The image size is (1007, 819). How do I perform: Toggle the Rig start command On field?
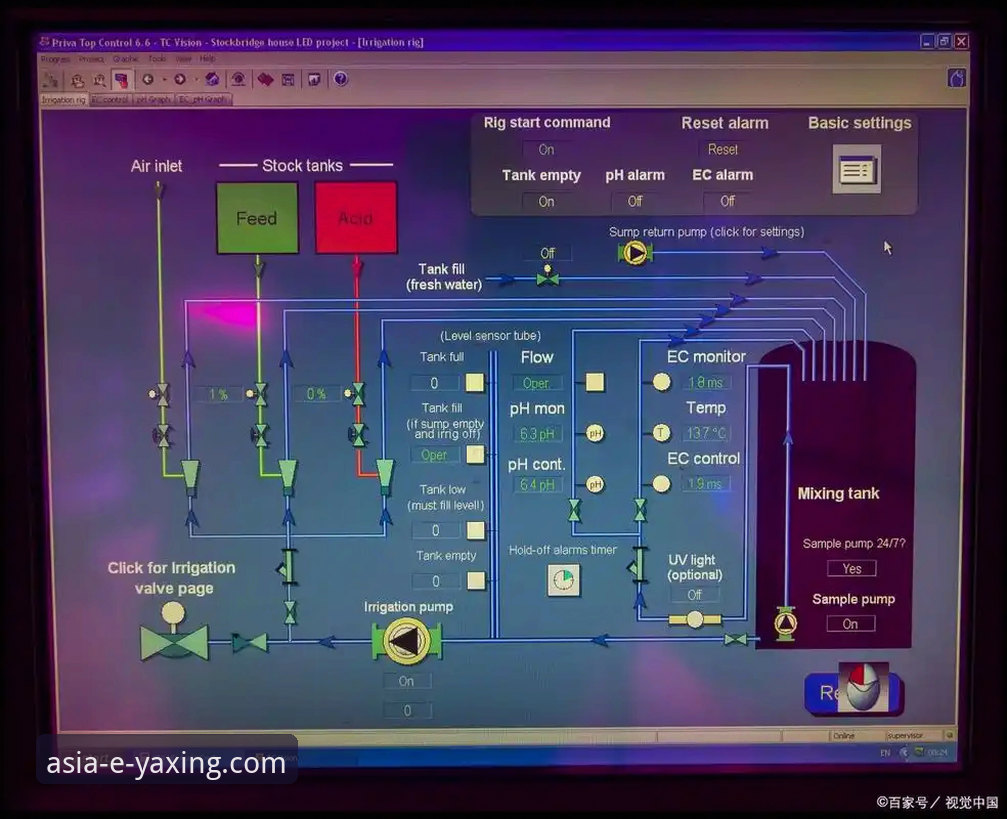(546, 149)
